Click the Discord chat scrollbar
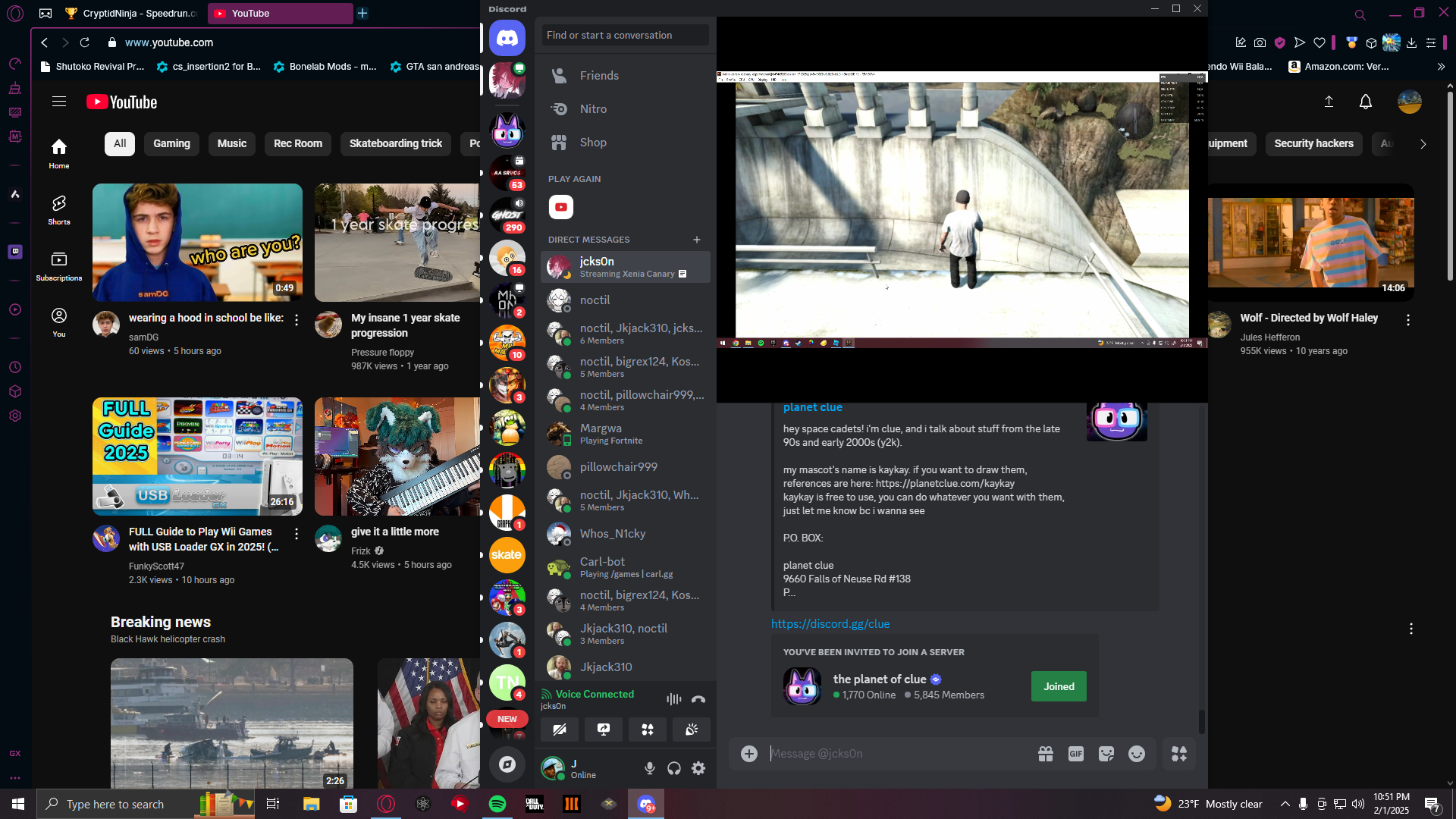This screenshot has width=1456, height=819. [1201, 720]
